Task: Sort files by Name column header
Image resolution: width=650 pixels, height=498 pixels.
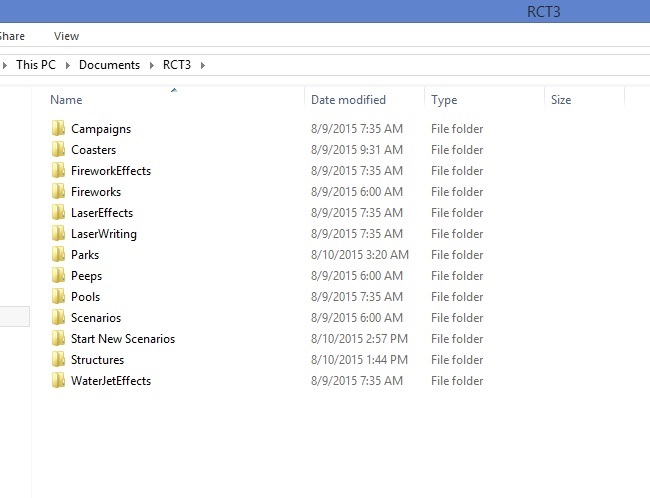Action: [x=66, y=100]
